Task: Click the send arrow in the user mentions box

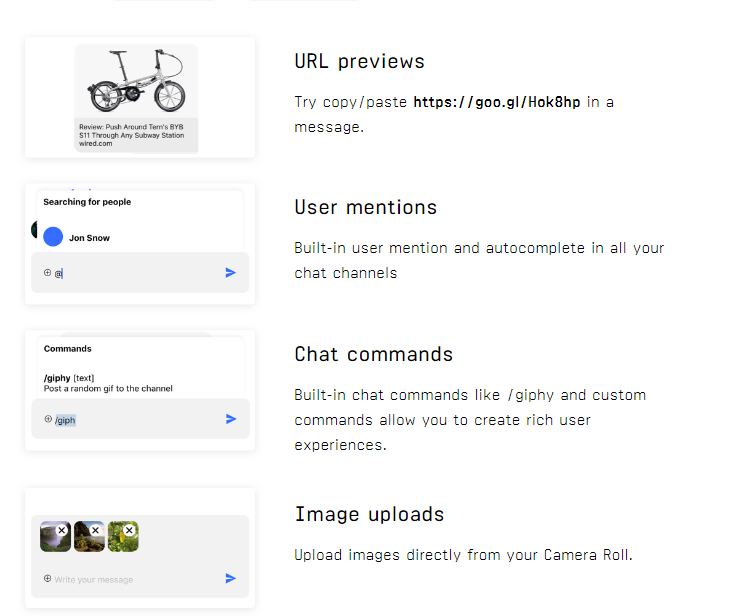Action: [231, 272]
